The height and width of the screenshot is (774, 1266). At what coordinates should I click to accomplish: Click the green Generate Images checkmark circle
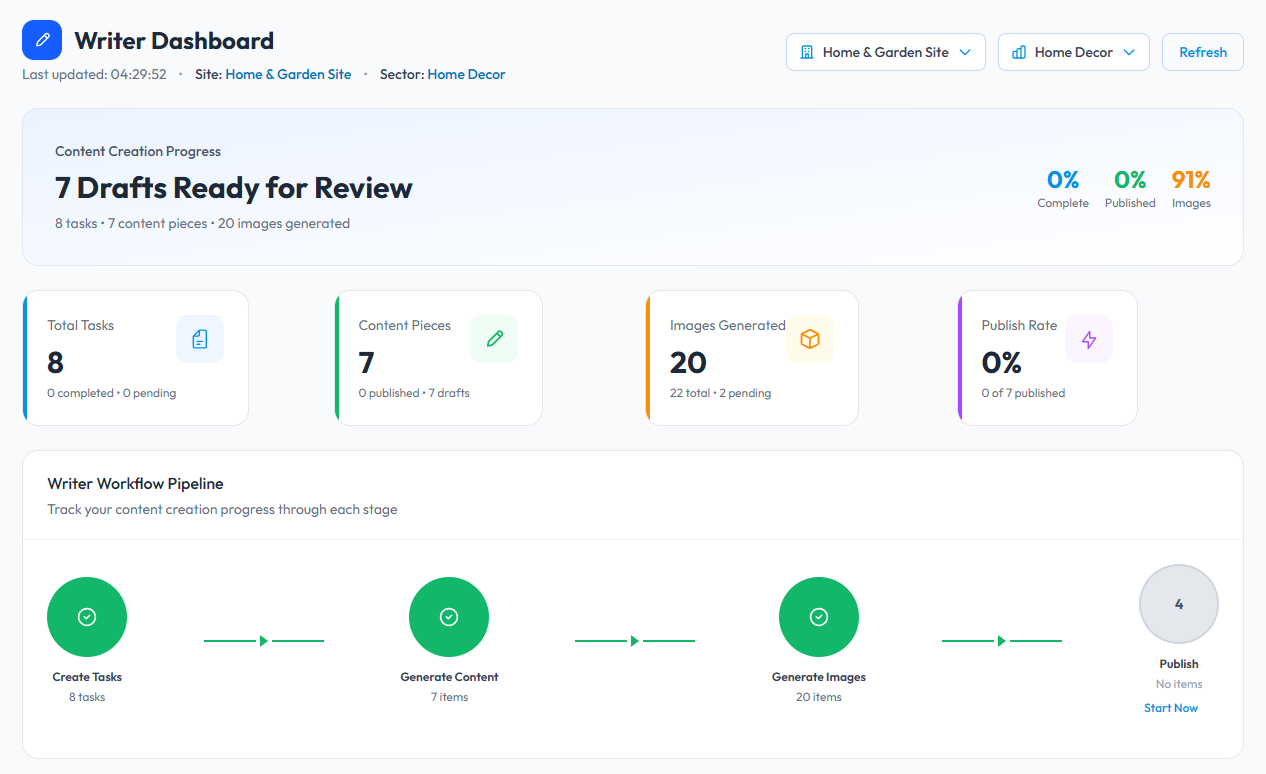819,617
